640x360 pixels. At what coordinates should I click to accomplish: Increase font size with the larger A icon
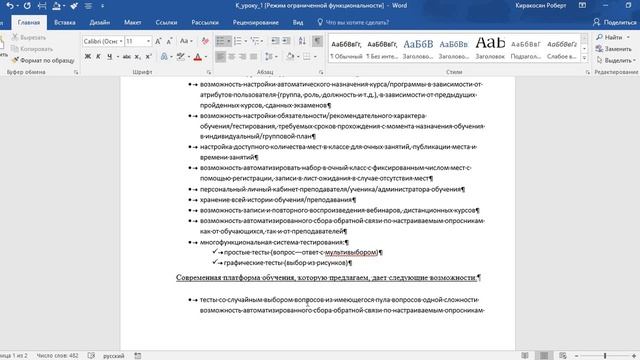158,41
